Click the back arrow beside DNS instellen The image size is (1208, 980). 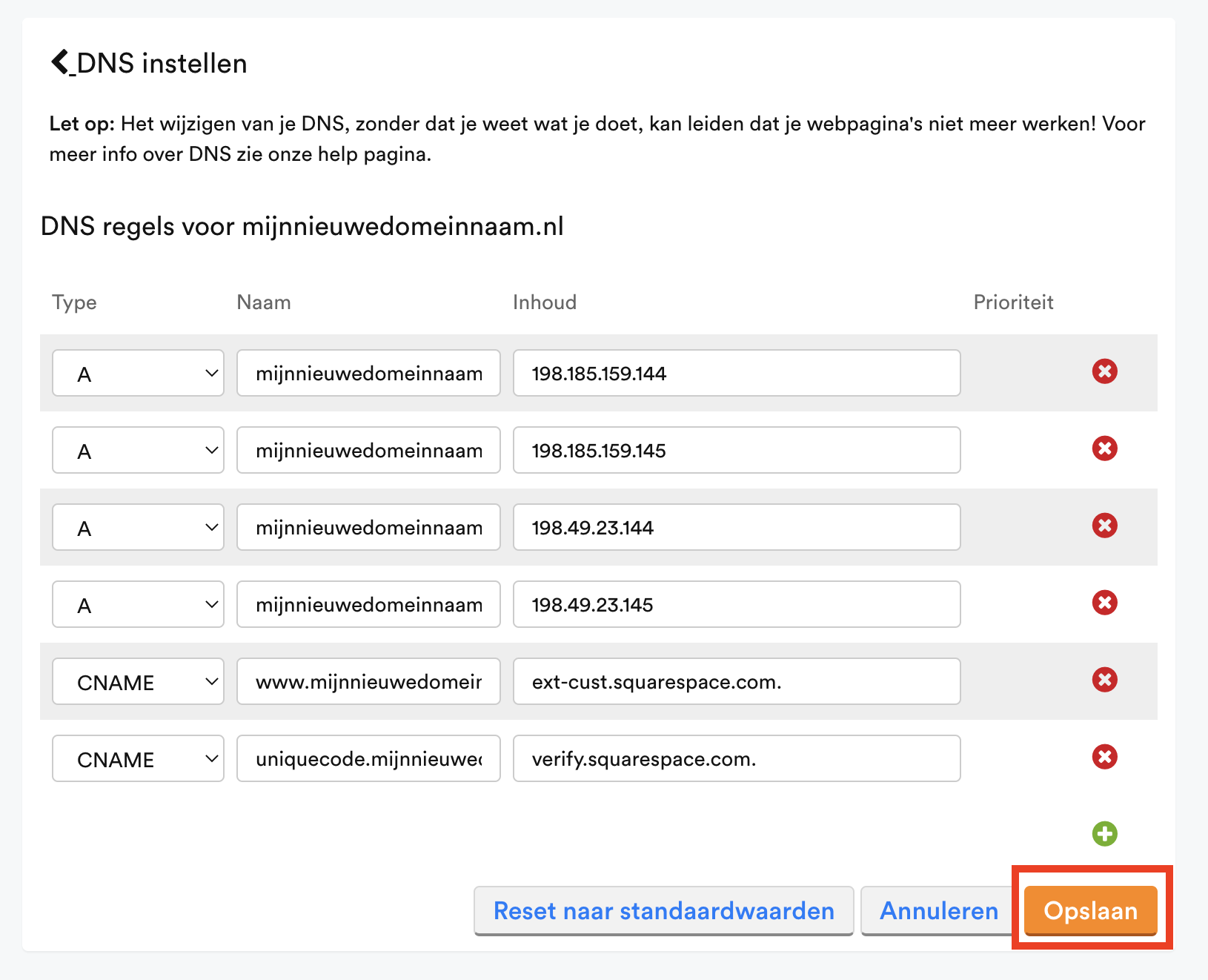61,62
